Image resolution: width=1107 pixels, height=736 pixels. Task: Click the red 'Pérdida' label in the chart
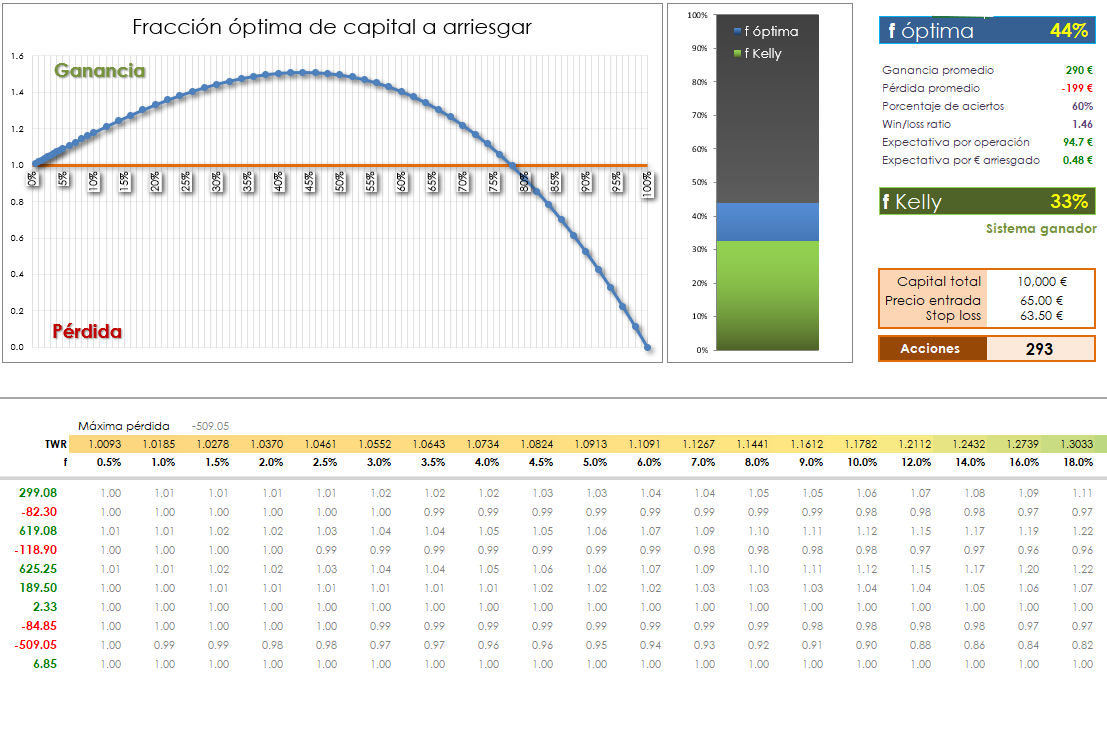click(x=87, y=331)
